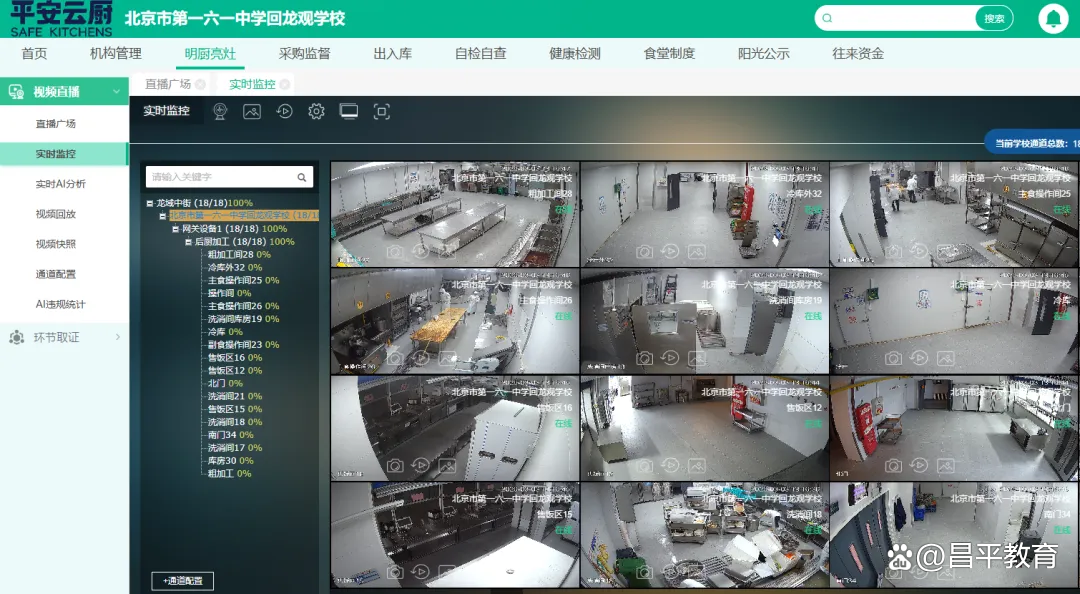Collapse the 网关设备1 tree node

[175, 229]
